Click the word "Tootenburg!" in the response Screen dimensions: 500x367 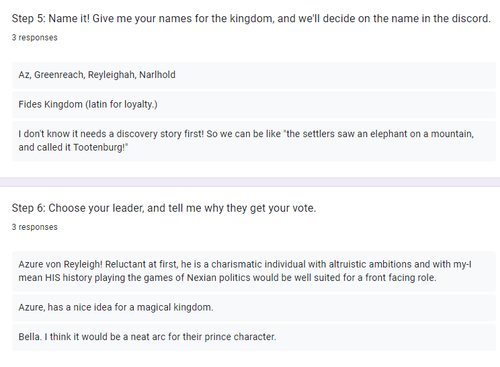click(101, 147)
